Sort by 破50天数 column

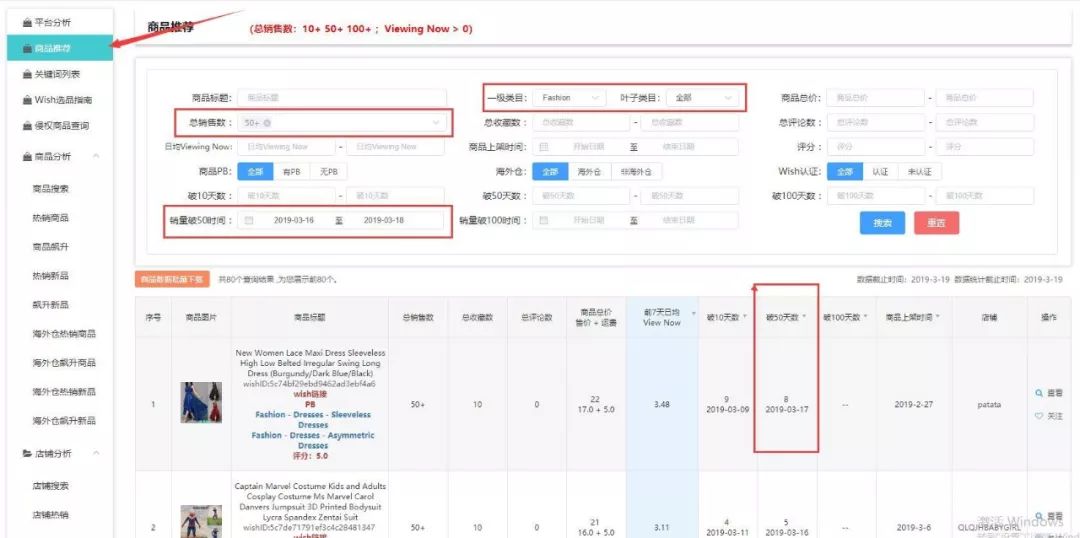[x=804, y=318]
